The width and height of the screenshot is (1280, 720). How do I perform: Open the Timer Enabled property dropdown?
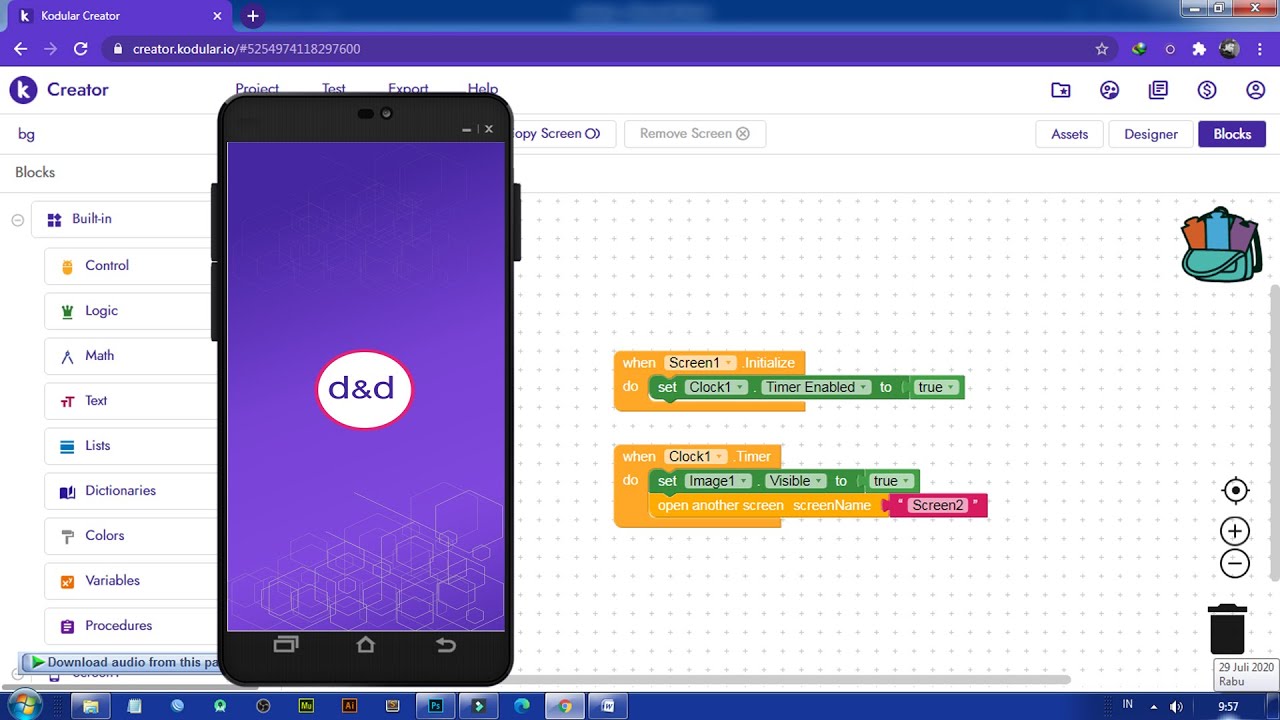(x=816, y=387)
